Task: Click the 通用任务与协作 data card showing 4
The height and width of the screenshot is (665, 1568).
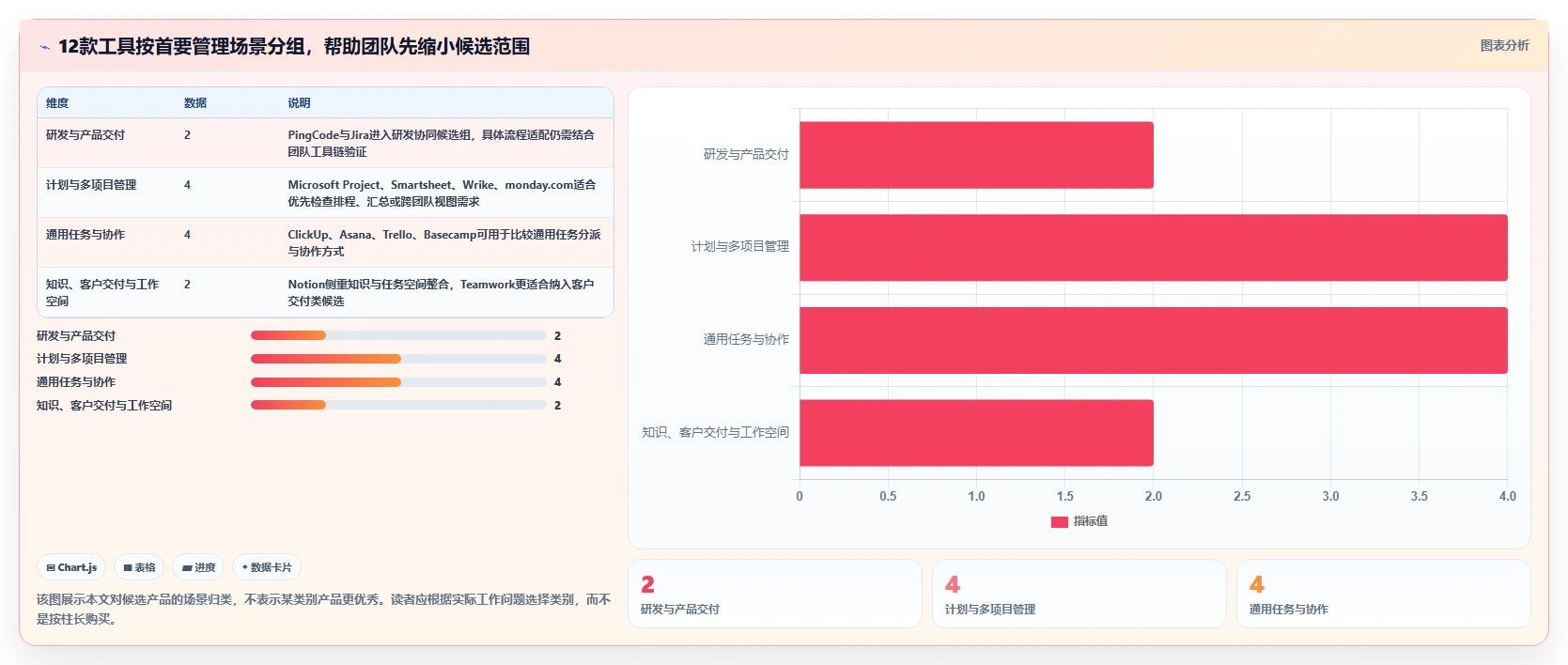Action: pos(1384,594)
